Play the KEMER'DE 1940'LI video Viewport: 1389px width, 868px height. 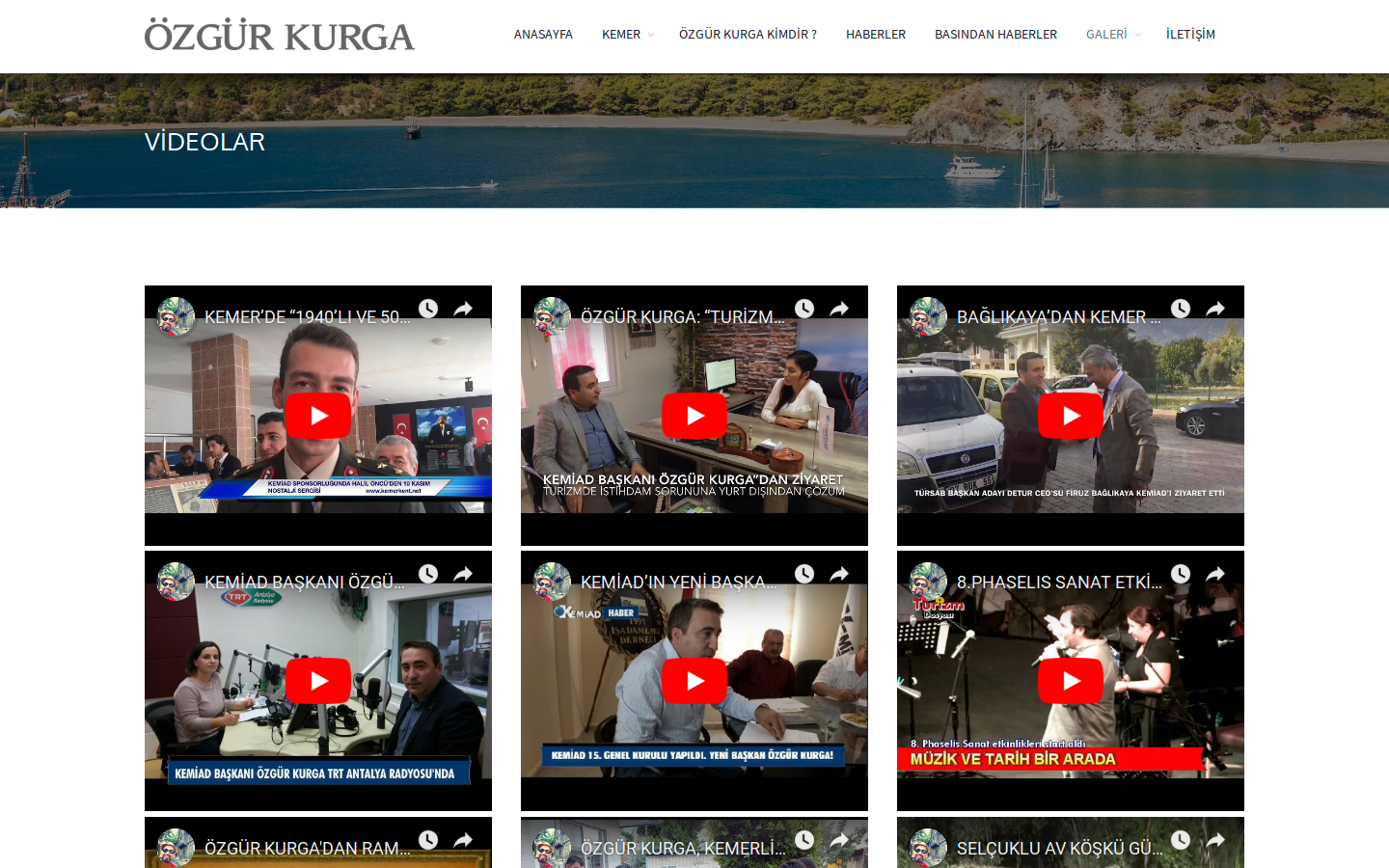point(318,416)
